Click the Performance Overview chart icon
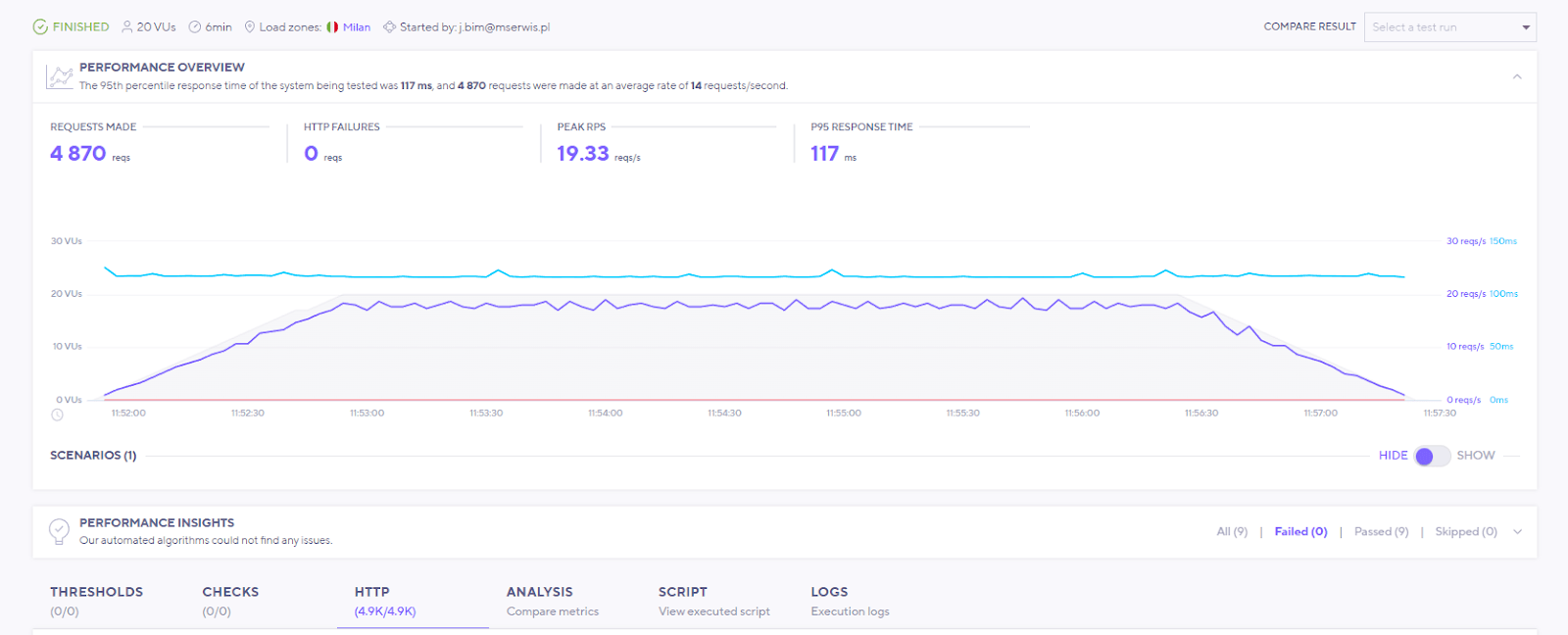Screen dimensions: 1568x635 pyautogui.click(x=61, y=76)
